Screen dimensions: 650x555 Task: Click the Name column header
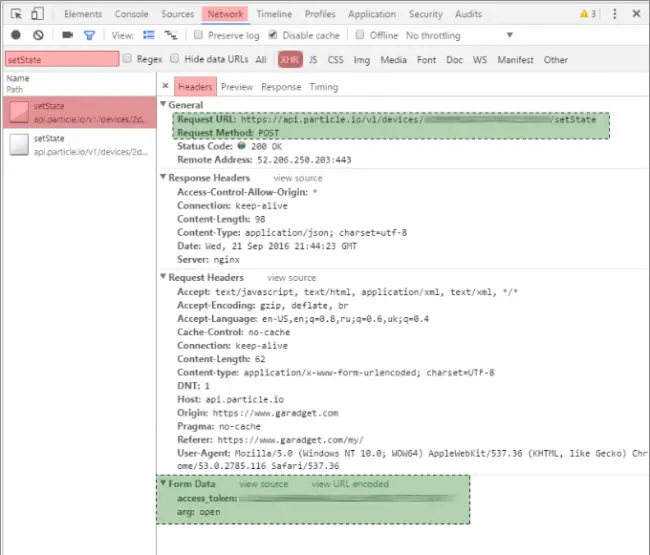pos(18,78)
